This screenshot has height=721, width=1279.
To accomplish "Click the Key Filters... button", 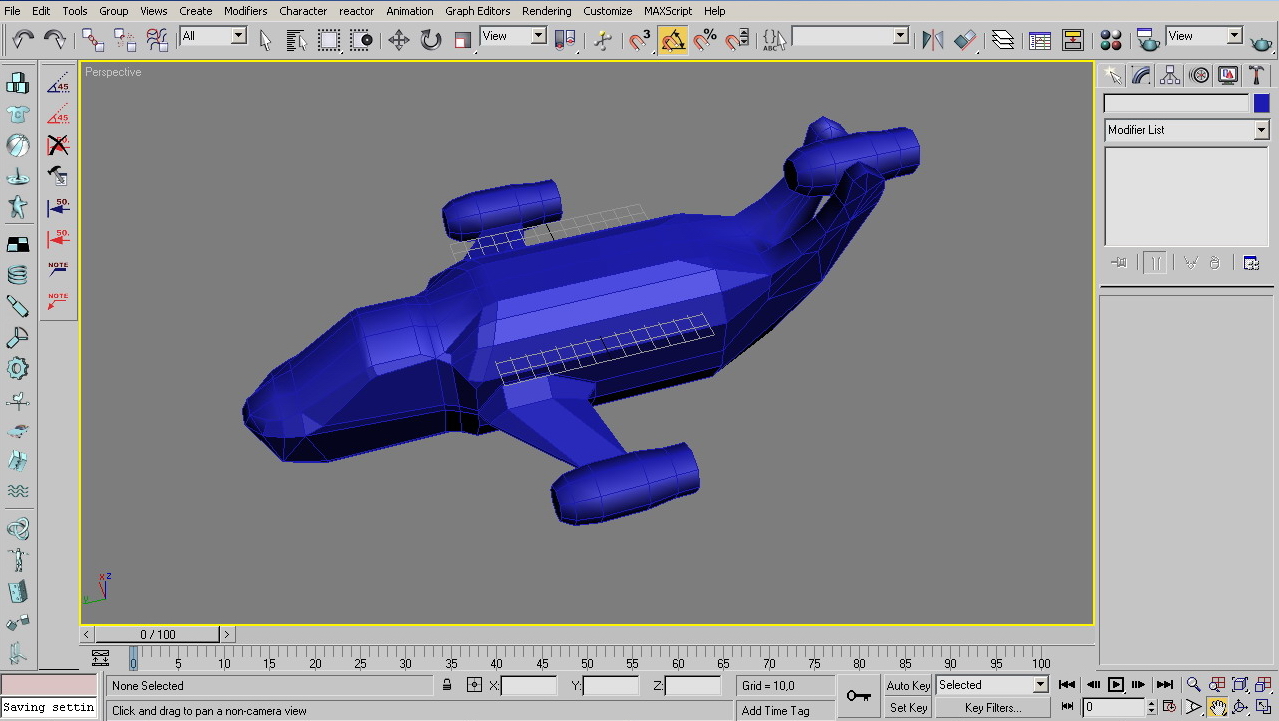I will (x=992, y=708).
